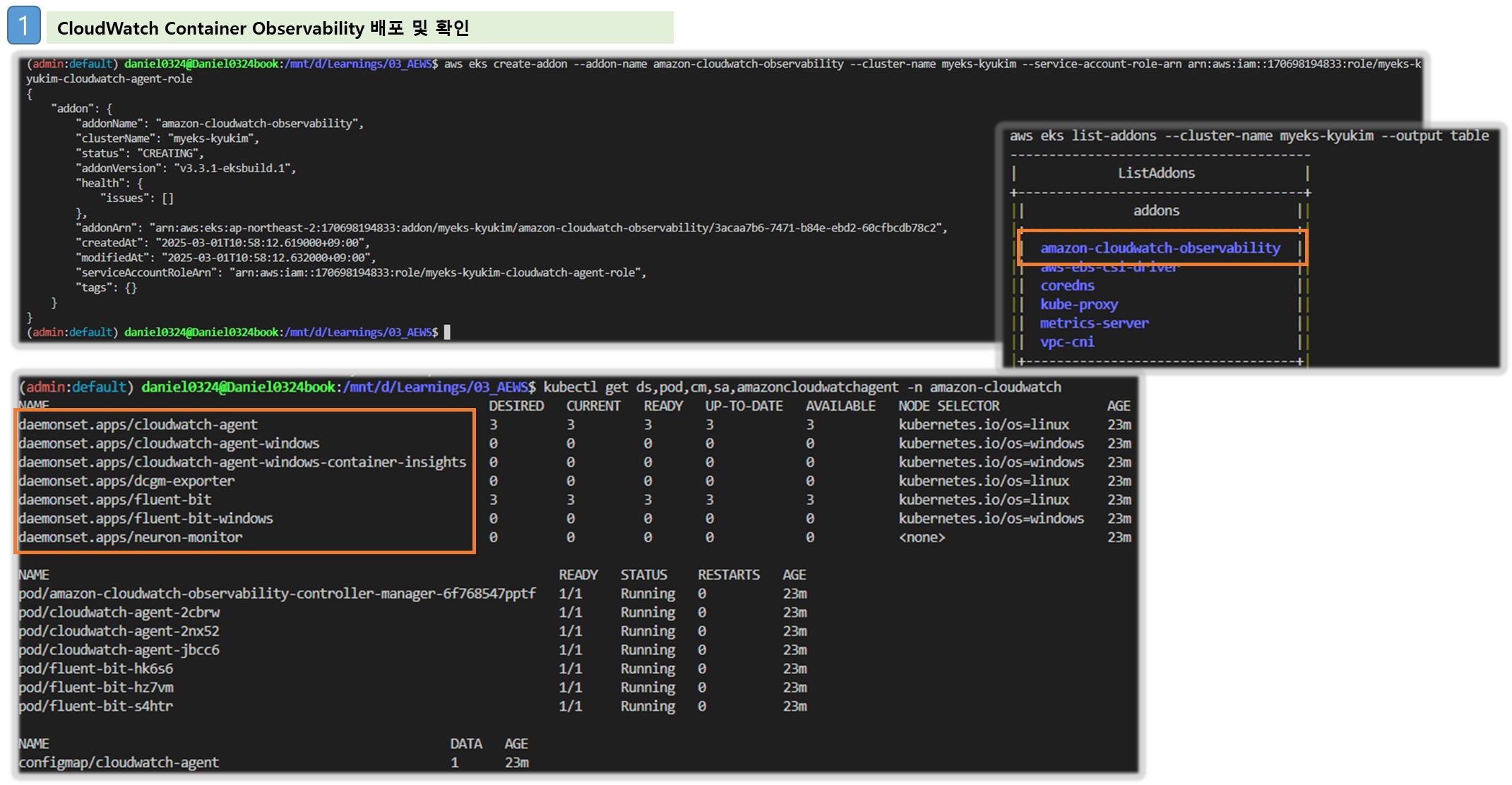This screenshot has height=785, width=1512.
Task: Click the vpc-cni addon entry
Action: coord(1067,342)
